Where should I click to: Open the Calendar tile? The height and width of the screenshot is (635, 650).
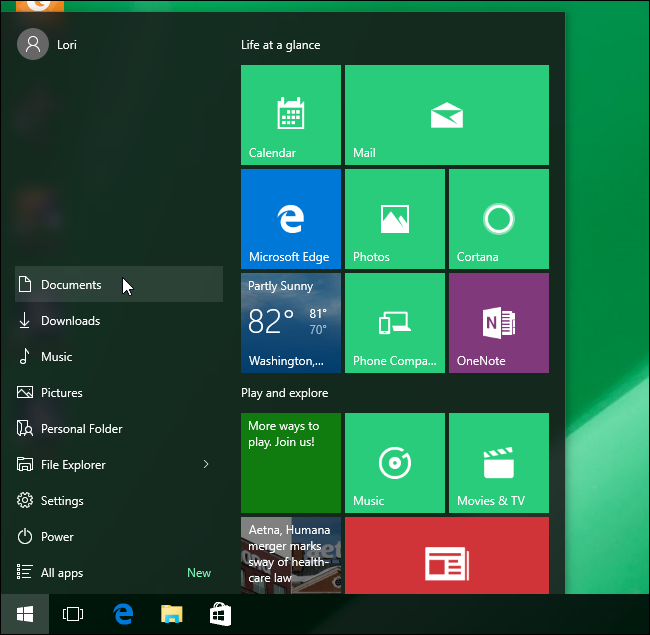pyautogui.click(x=290, y=115)
